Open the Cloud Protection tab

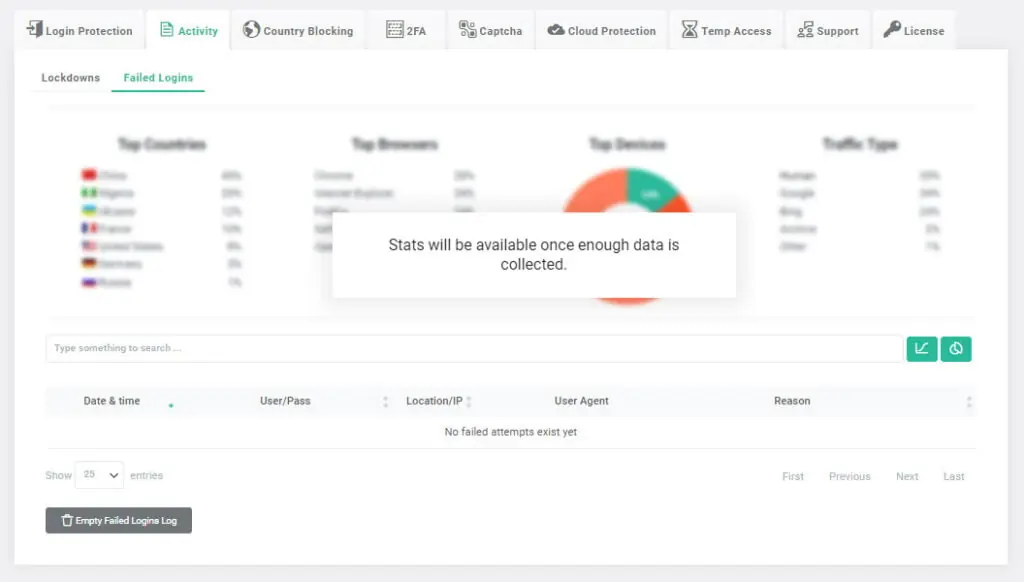[602, 31]
